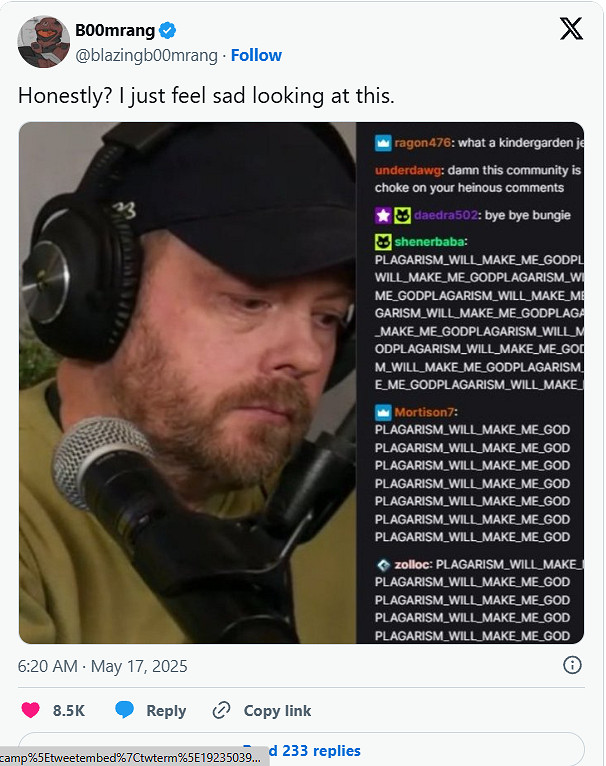Image resolution: width=606 pixels, height=766 pixels.
Task: Click the Reply label
Action: (x=166, y=710)
